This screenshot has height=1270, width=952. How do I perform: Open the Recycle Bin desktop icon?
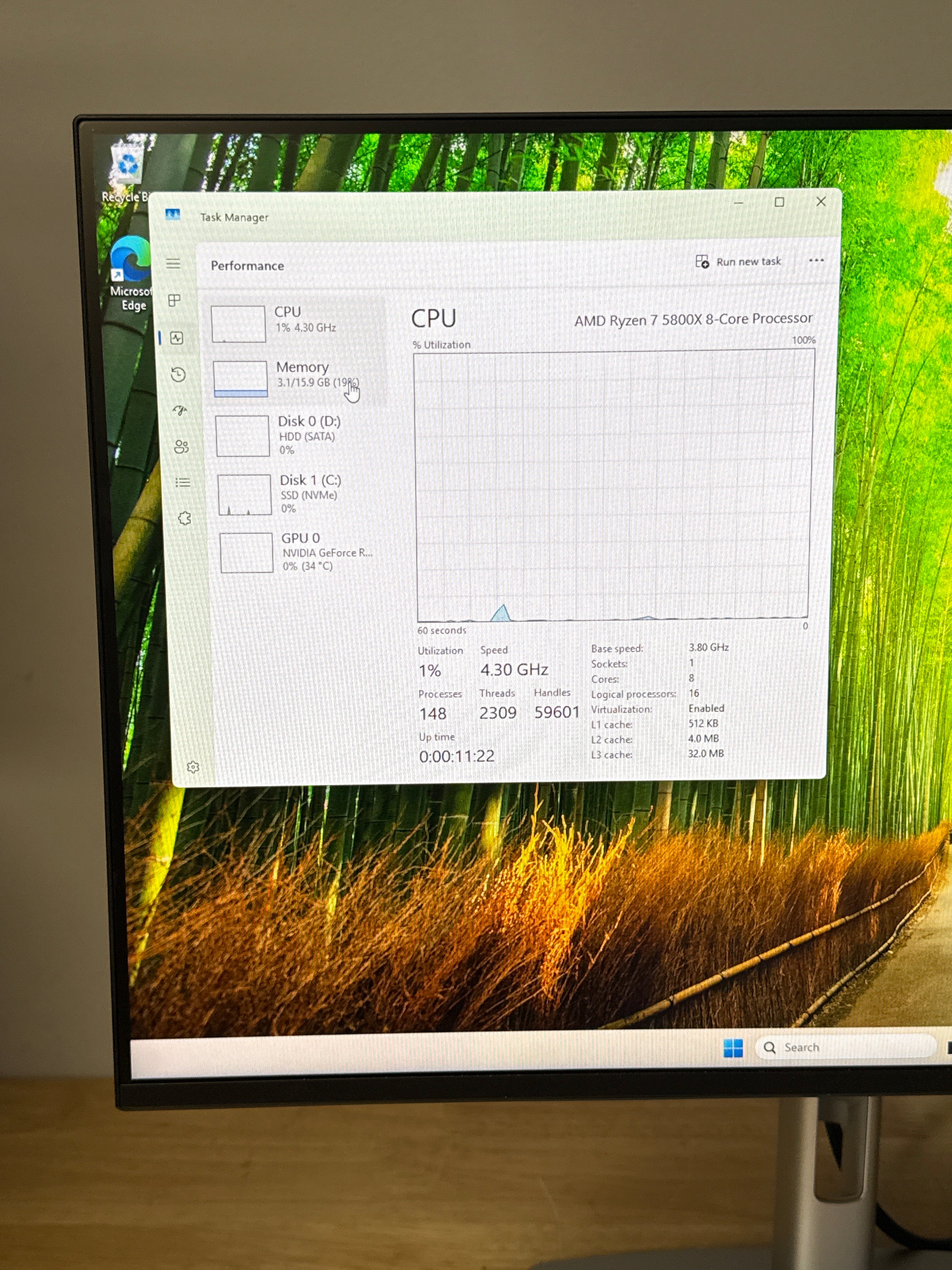[x=127, y=170]
